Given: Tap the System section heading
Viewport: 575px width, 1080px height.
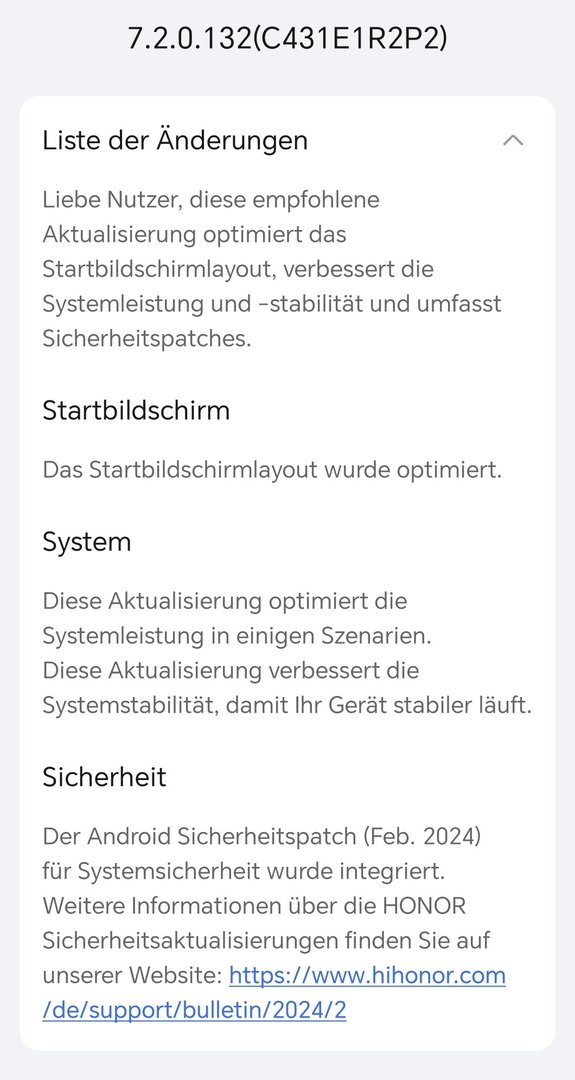Looking at the screenshot, I should pyautogui.click(x=87, y=542).
